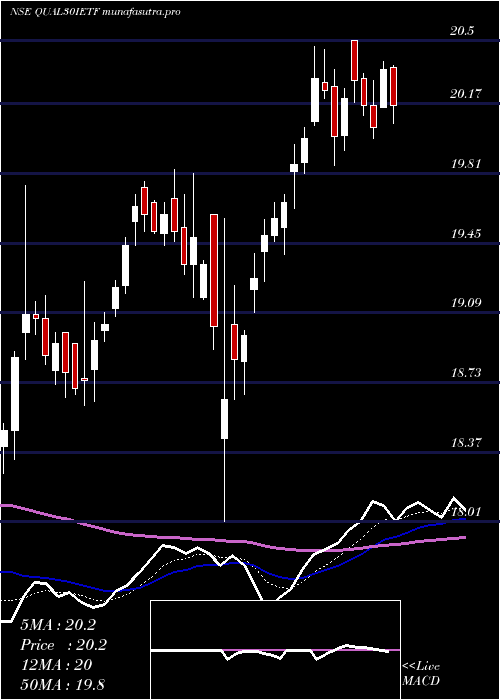Click the 19.45 price axis label

465,233
